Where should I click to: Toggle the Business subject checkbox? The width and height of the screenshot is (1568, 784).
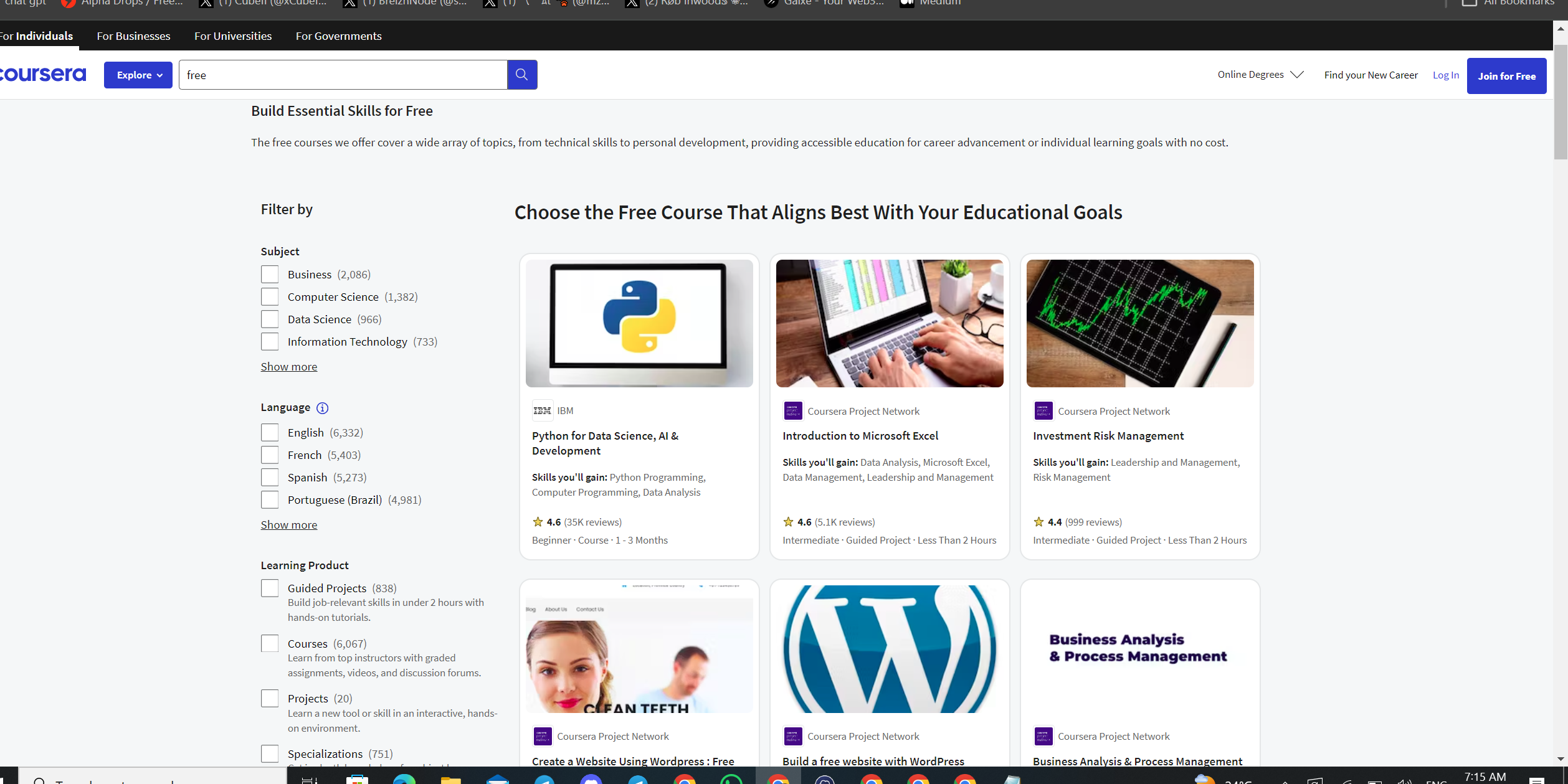(x=270, y=275)
